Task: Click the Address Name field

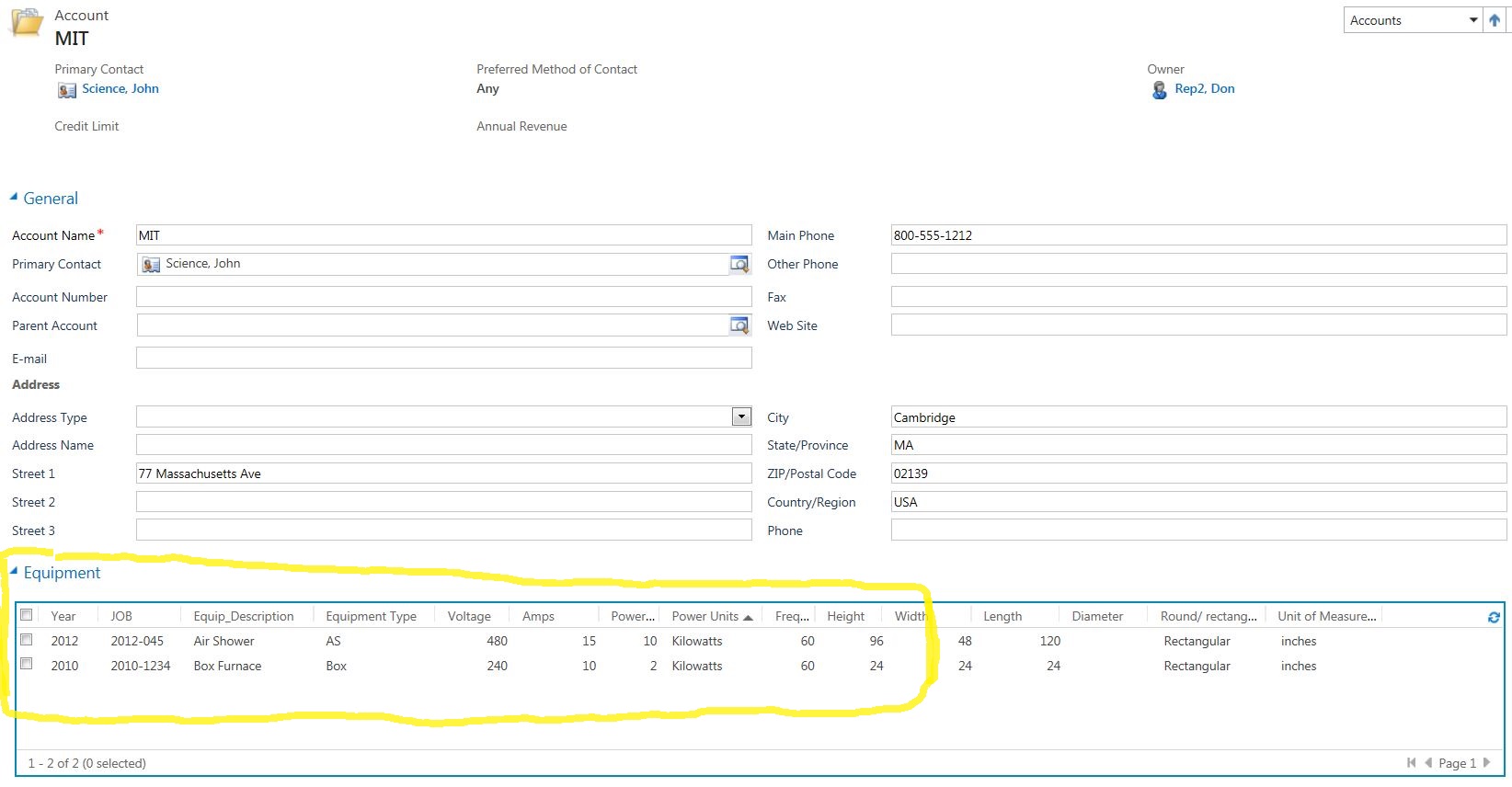Action: pos(443,445)
